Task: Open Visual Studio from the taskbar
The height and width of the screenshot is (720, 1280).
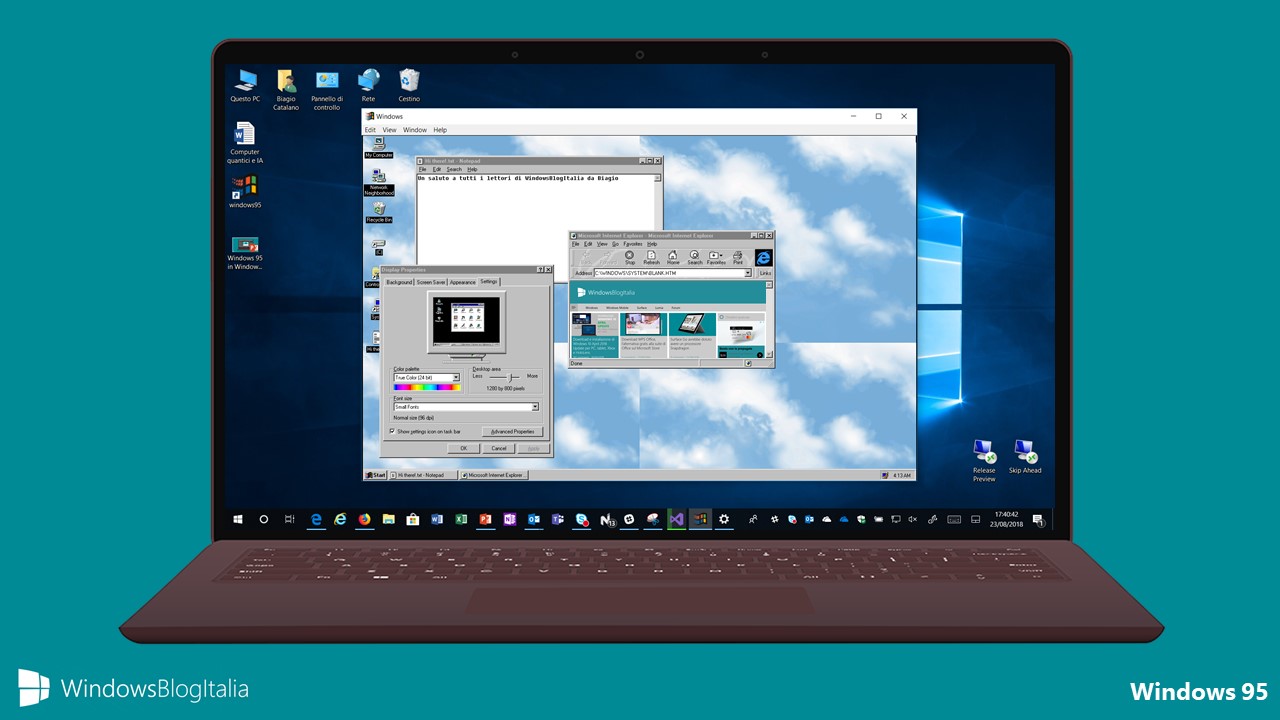Action: (677, 520)
